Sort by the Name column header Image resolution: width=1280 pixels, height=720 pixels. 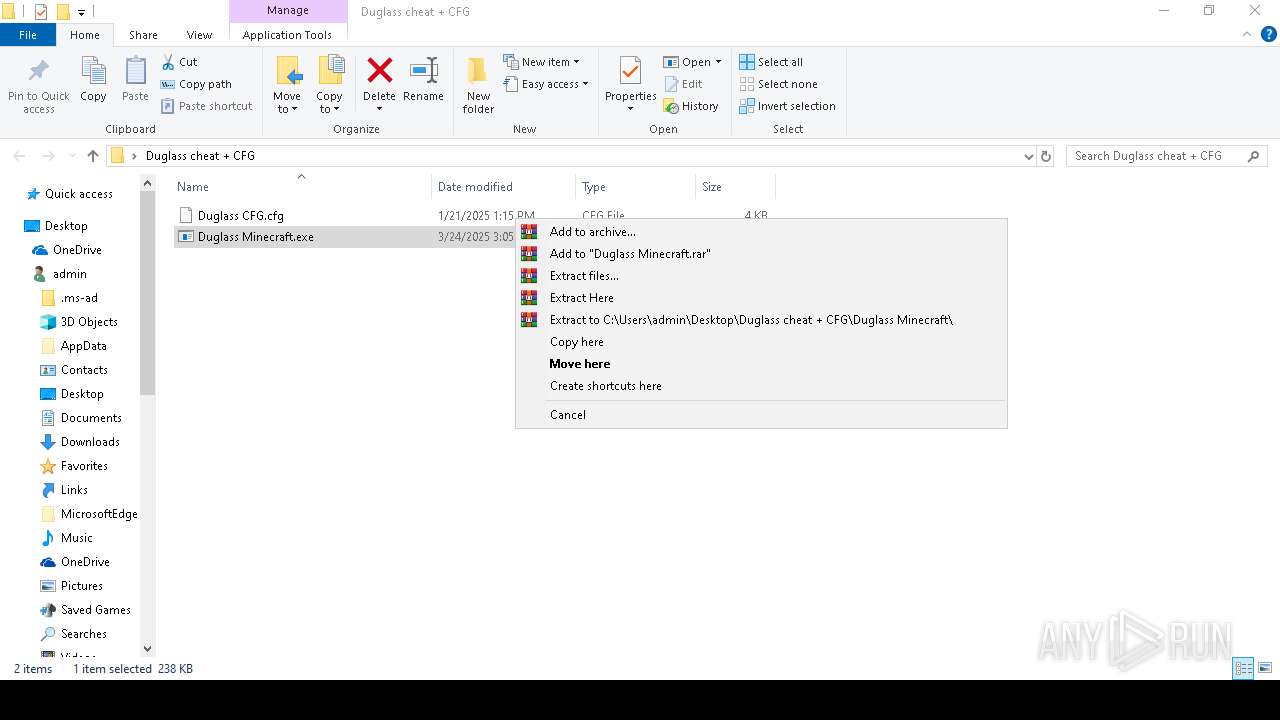pyautogui.click(x=302, y=187)
